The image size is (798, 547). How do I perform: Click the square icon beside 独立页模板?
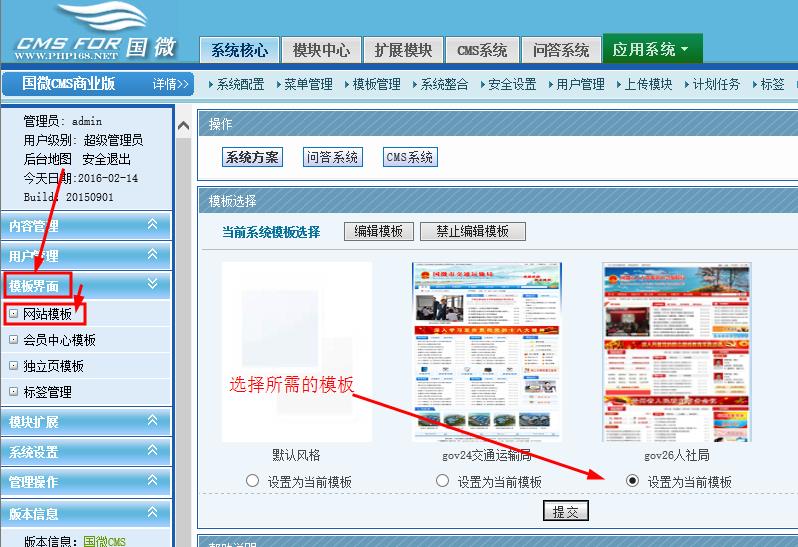(13, 366)
